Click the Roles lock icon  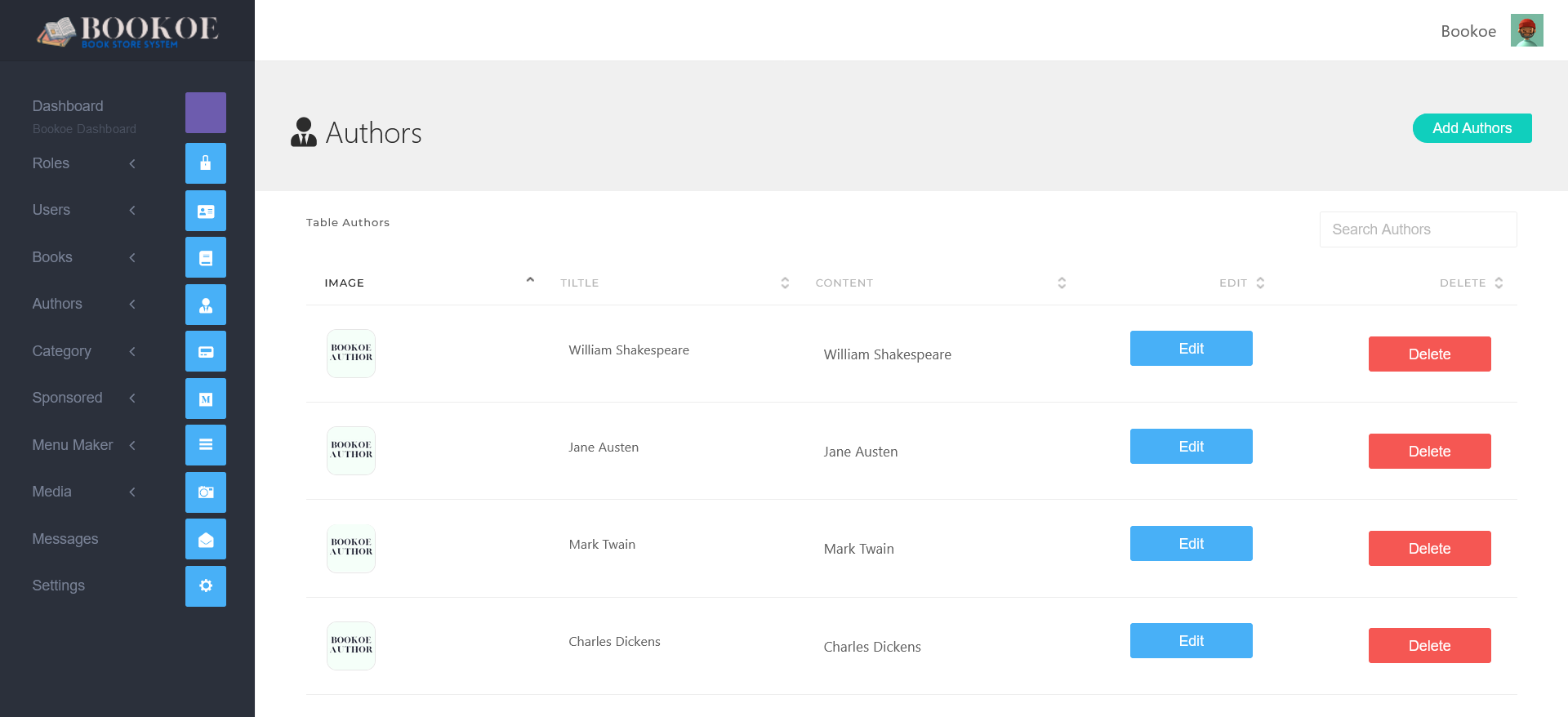tap(206, 163)
